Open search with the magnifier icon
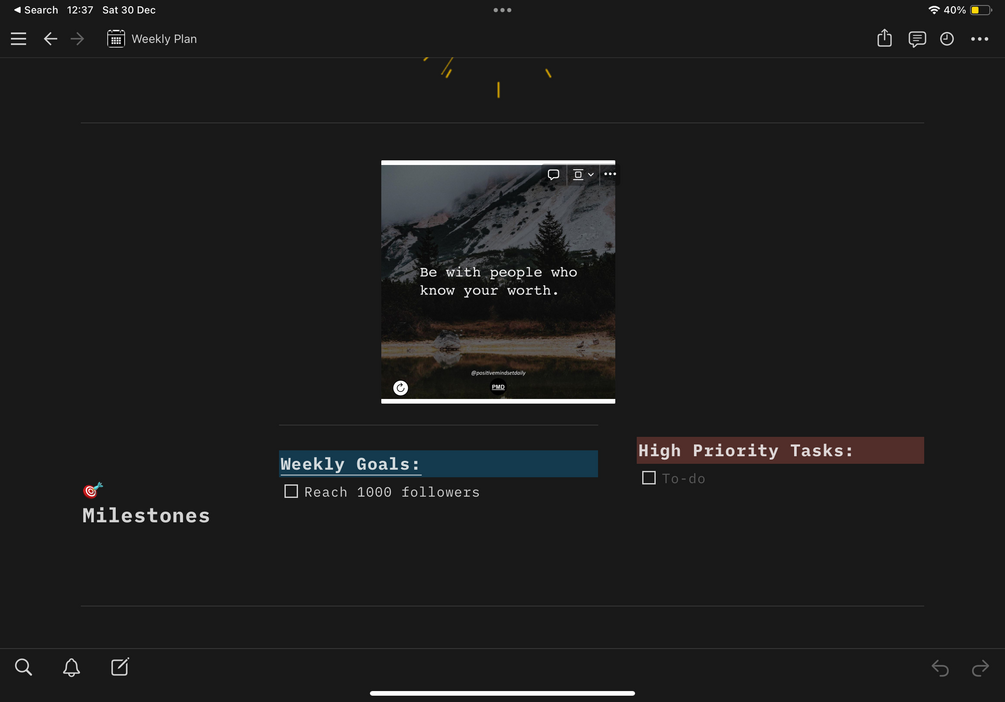 click(x=23, y=667)
